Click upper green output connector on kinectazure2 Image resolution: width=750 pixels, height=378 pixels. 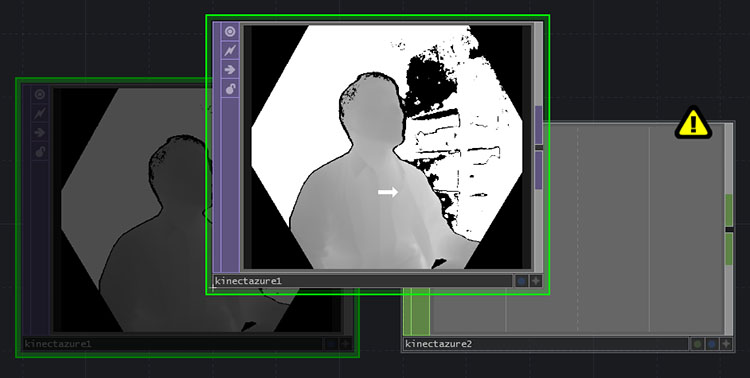[x=729, y=210]
